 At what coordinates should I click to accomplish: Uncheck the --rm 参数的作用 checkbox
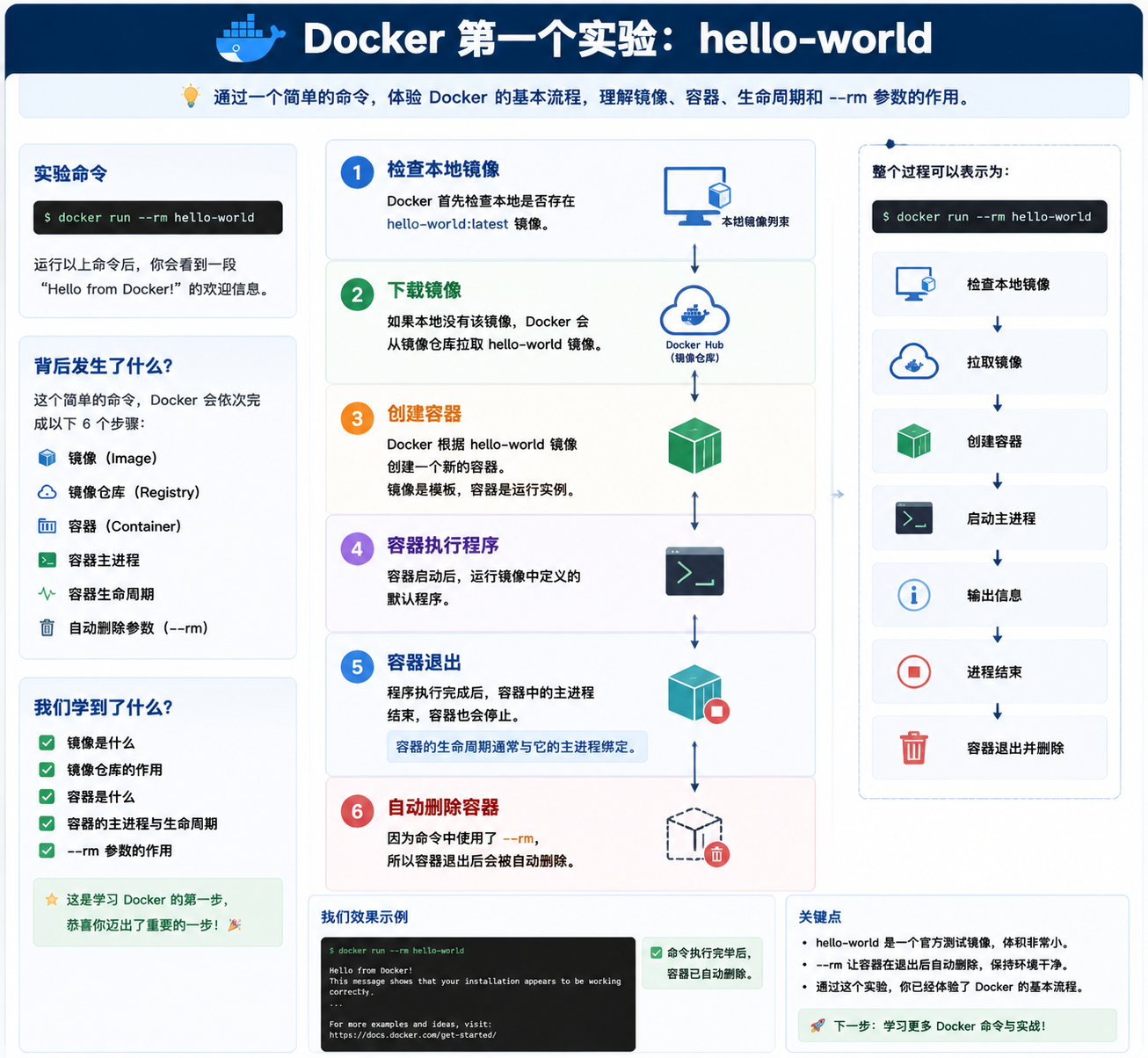click(47, 851)
